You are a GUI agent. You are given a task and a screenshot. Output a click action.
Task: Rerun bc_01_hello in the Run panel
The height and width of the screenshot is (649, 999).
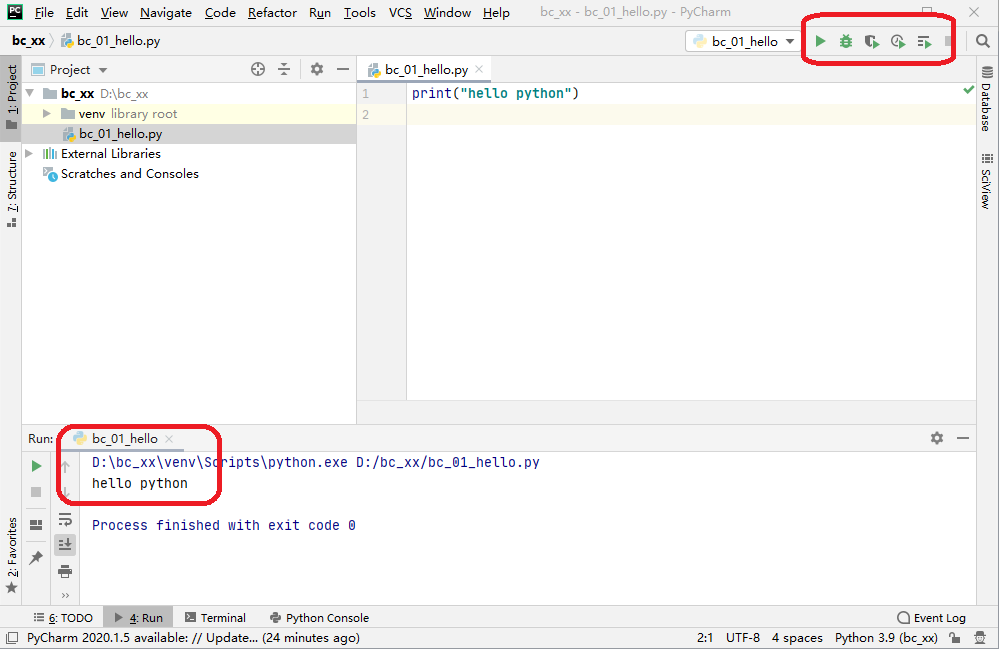click(x=36, y=466)
